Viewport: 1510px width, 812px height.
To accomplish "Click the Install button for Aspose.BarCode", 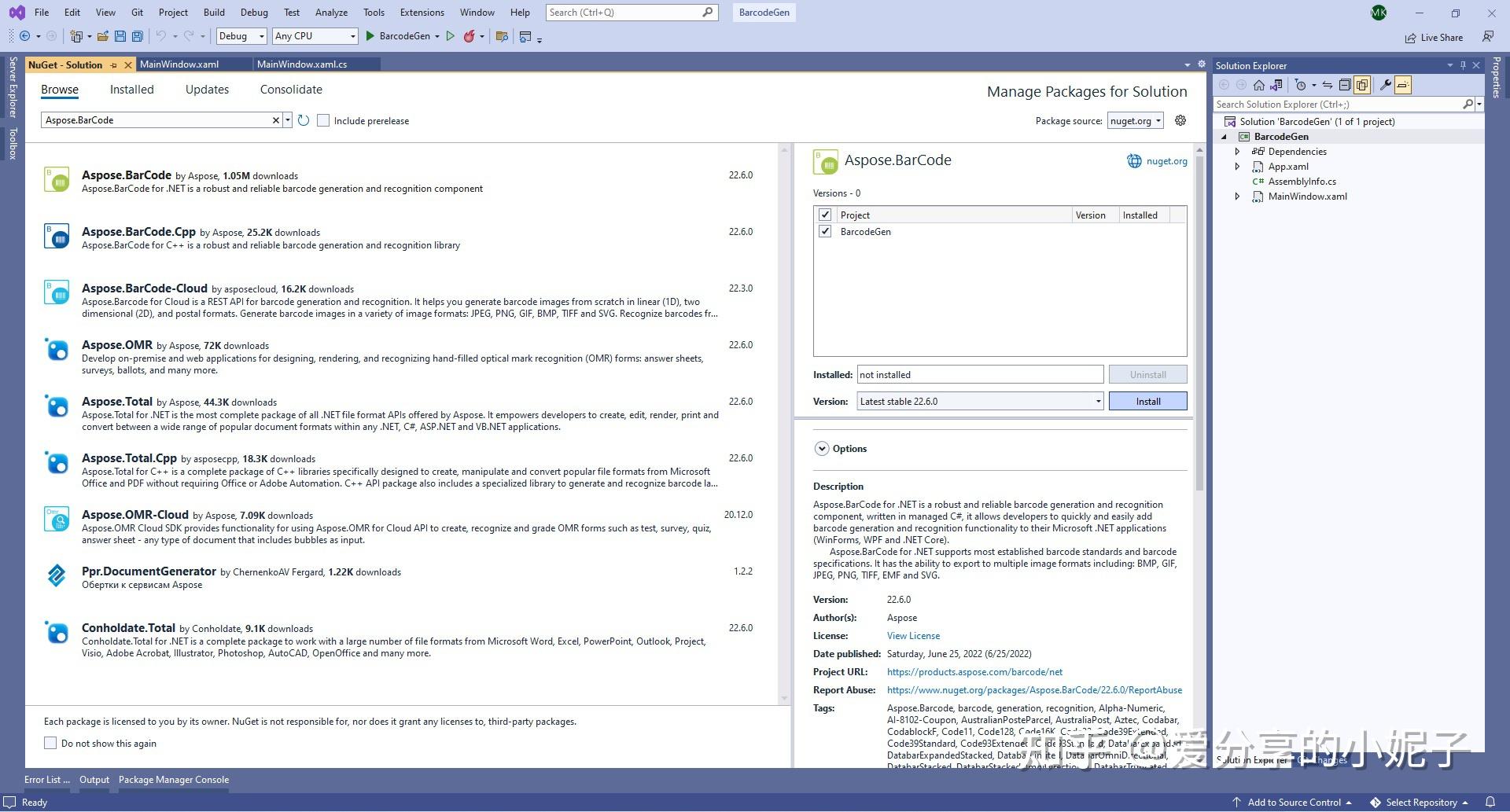I will point(1147,401).
